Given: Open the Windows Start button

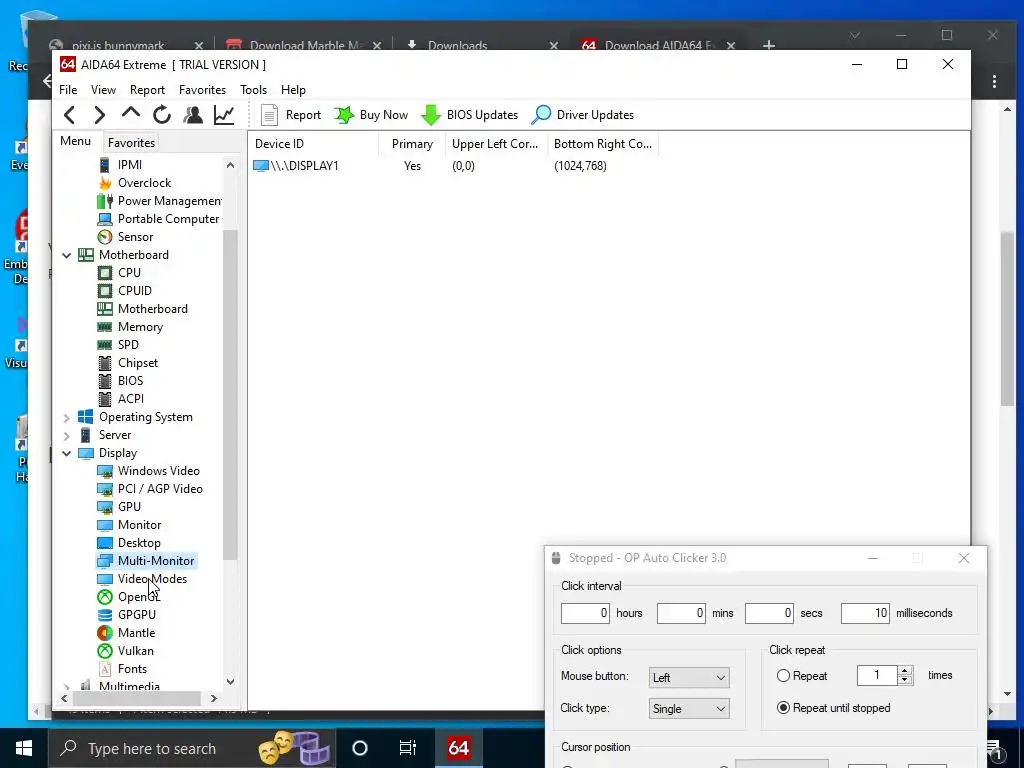Looking at the screenshot, I should [x=24, y=748].
